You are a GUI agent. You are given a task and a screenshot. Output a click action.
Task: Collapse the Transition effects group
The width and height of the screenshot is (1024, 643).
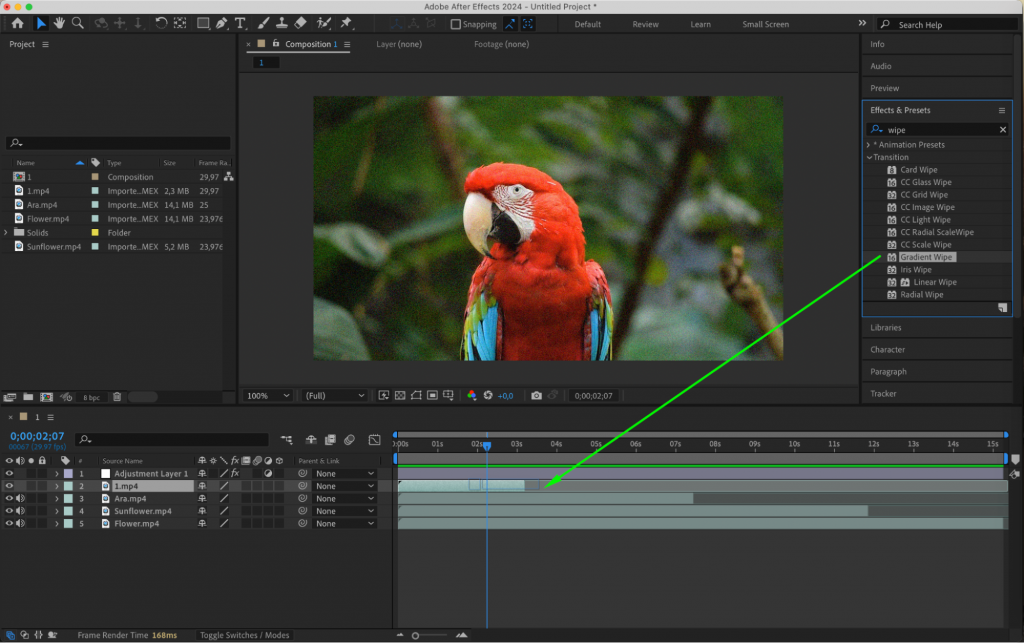869,157
